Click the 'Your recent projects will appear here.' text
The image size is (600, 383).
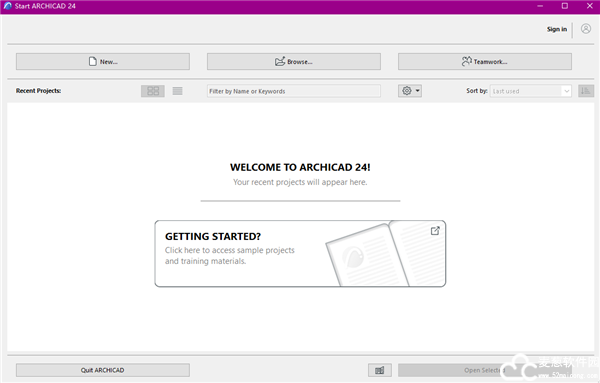(x=300, y=182)
